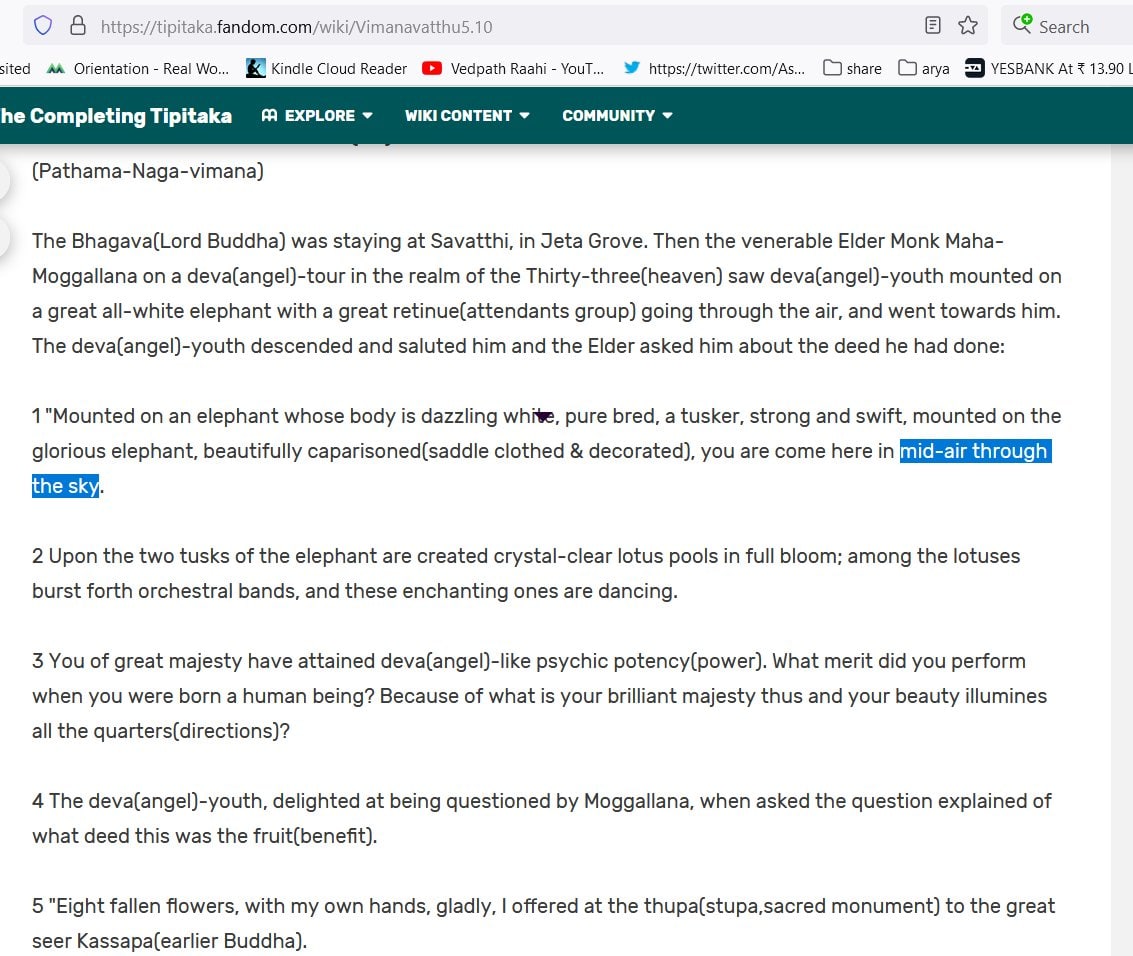Click the shield tracking protection icon

pyautogui.click(x=43, y=26)
